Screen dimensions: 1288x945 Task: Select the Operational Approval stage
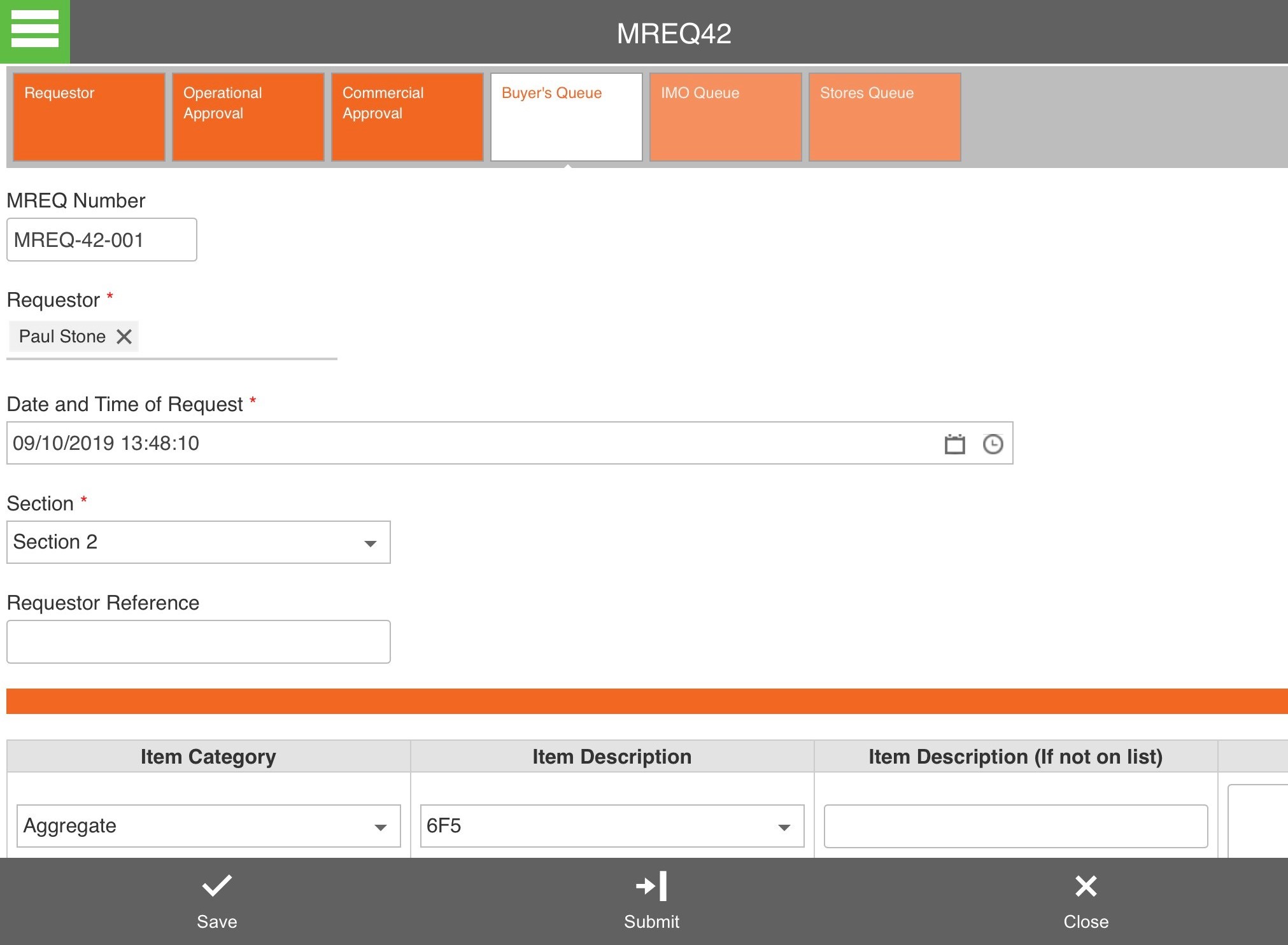pyautogui.click(x=248, y=116)
